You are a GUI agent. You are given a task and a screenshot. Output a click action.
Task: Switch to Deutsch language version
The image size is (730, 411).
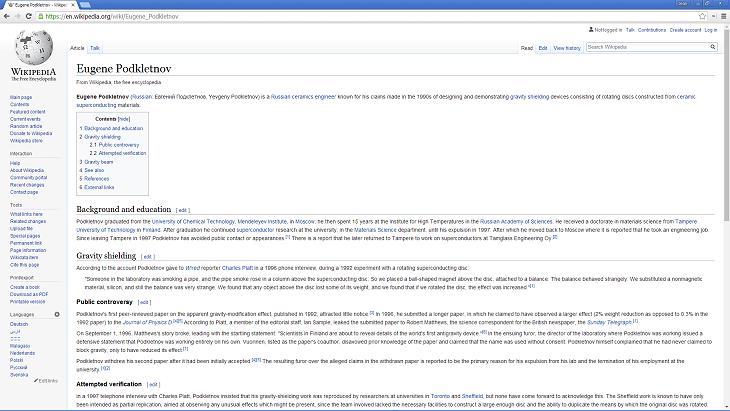click(x=19, y=324)
